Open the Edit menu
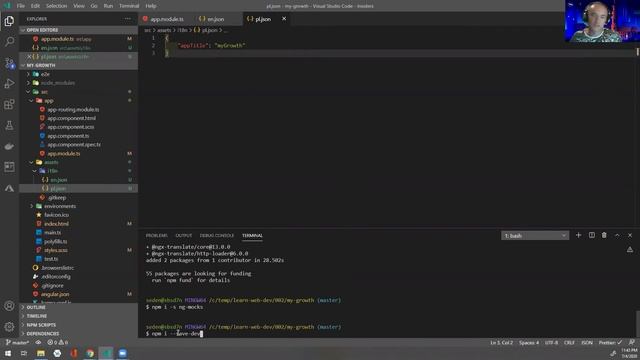Viewport: 640px width, 360px height. 36,6
